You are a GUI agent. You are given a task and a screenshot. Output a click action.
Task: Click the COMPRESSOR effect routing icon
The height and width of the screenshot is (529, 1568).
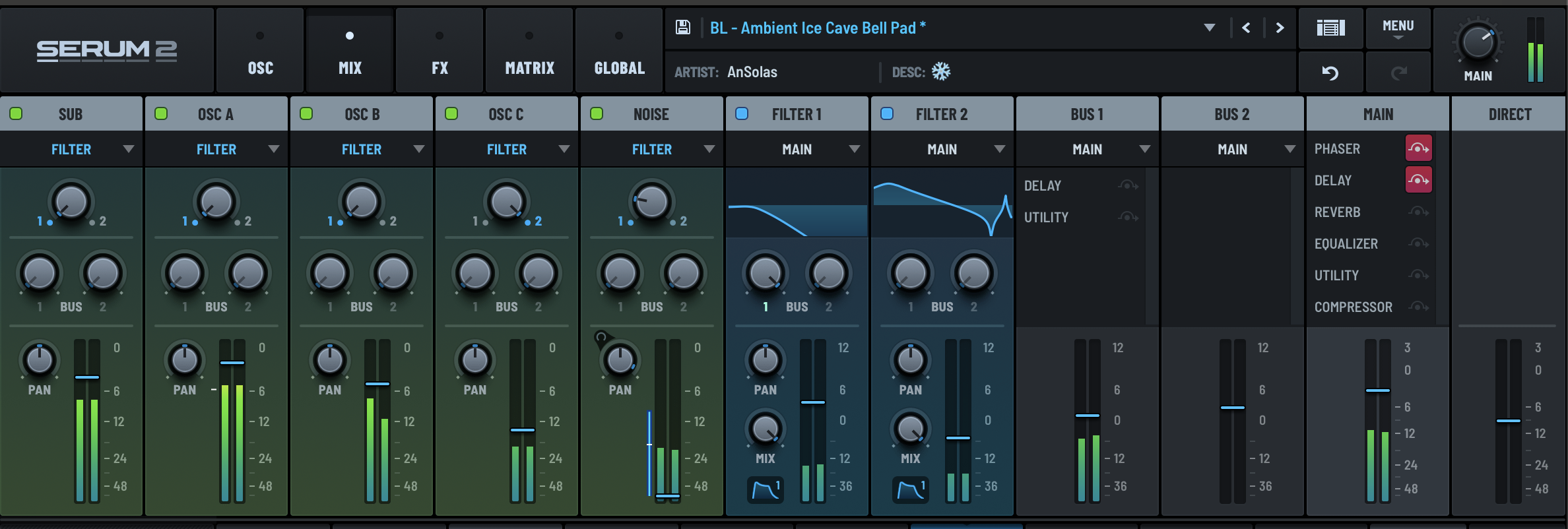click(1418, 307)
